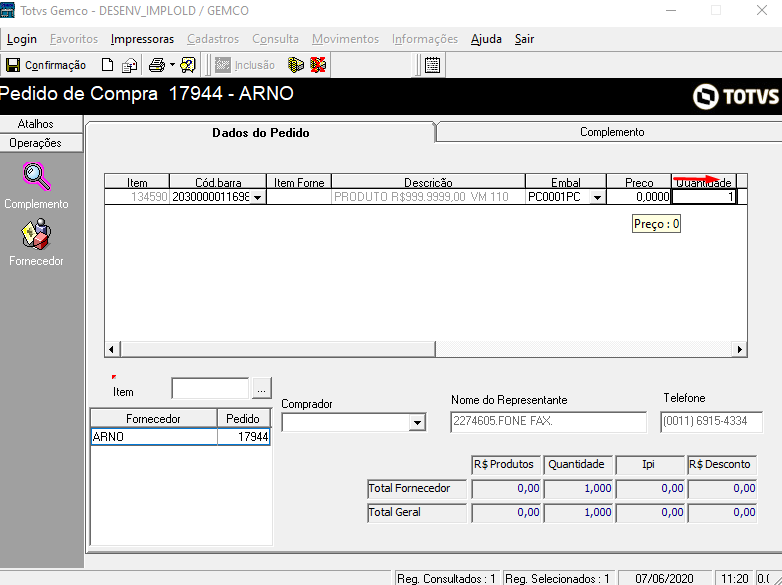The image size is (782, 585).
Task: Click Total Fornecedor Quantidade value 1,000
Action: pos(578,488)
